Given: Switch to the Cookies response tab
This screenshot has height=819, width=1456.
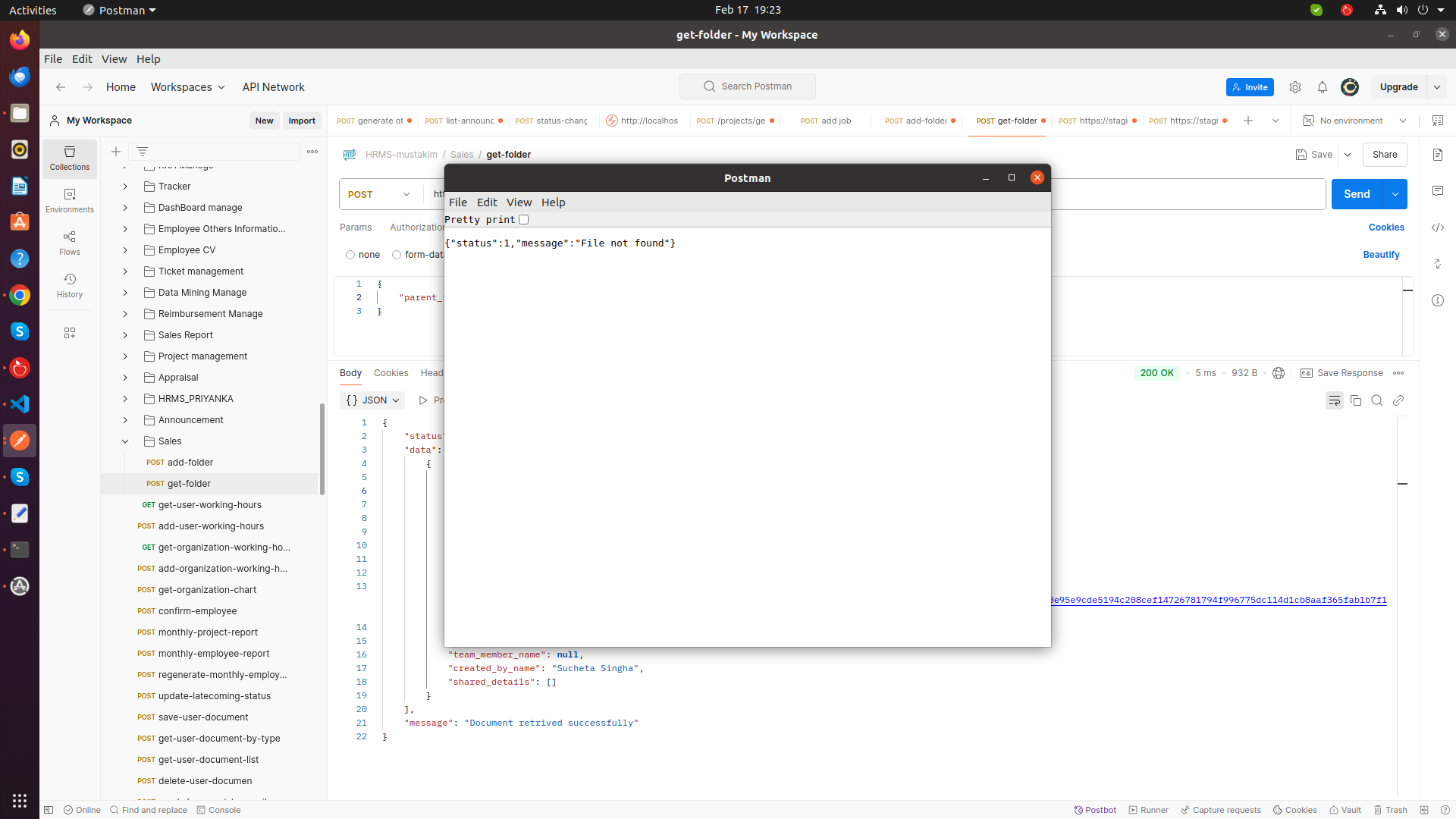Looking at the screenshot, I should pyautogui.click(x=391, y=373).
